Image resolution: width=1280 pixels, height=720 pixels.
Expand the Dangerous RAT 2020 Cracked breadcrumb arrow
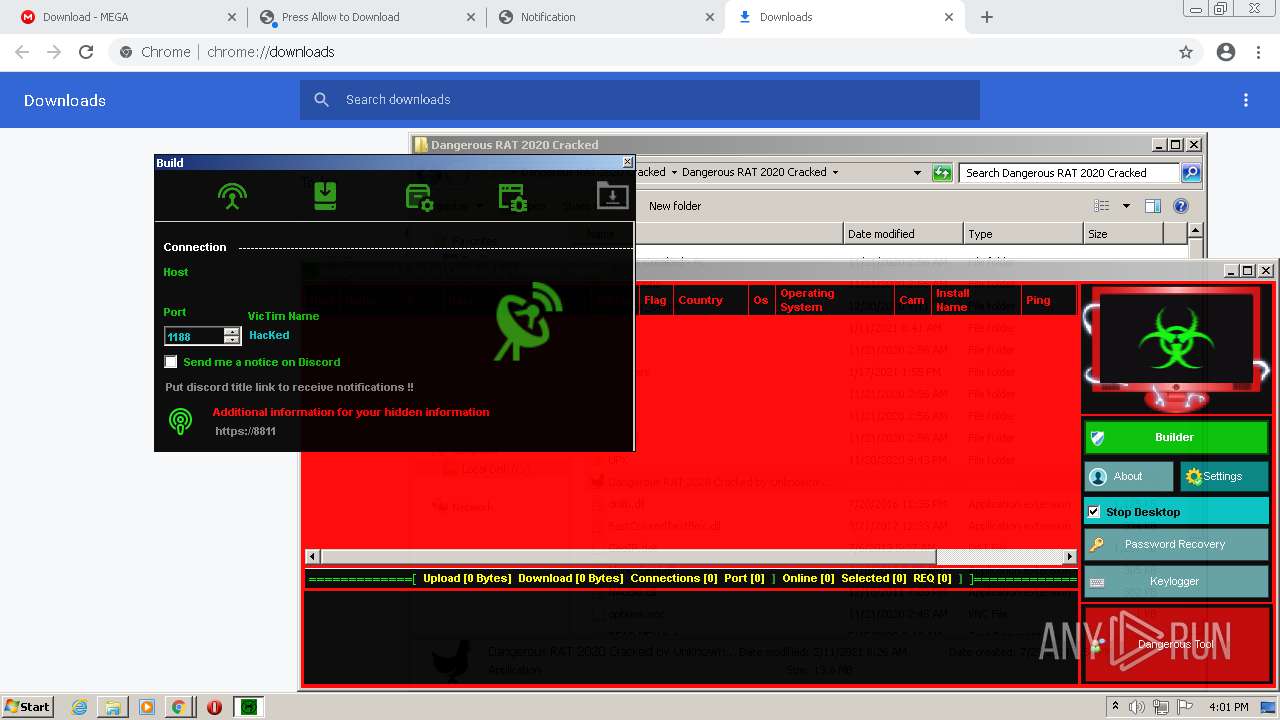tap(836, 172)
